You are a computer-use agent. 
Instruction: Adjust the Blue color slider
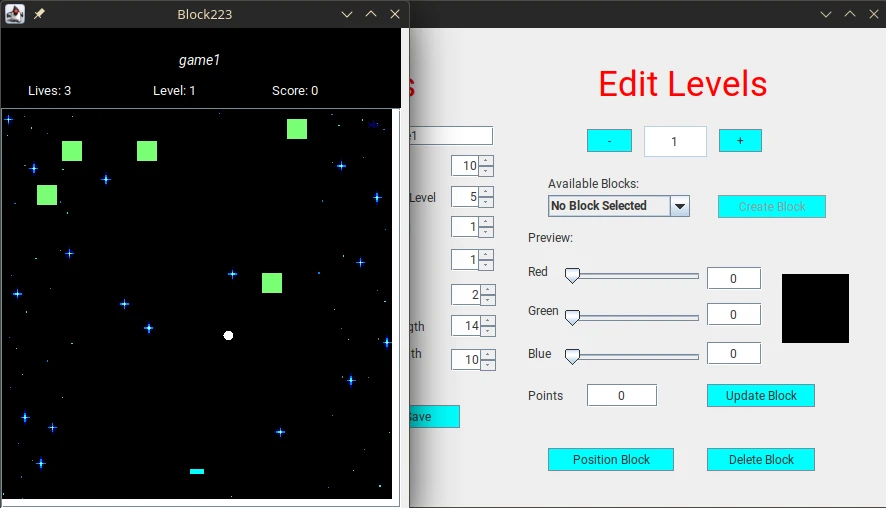click(632, 357)
